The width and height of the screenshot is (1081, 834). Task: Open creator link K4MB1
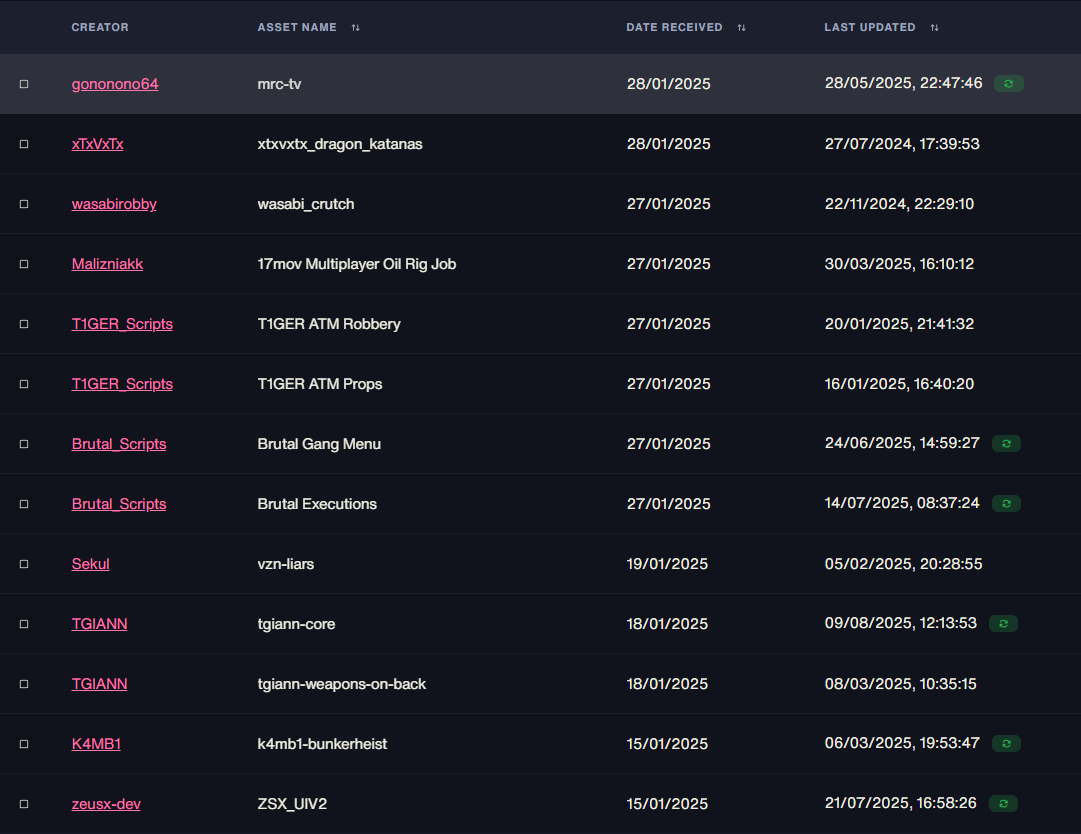click(x=97, y=744)
